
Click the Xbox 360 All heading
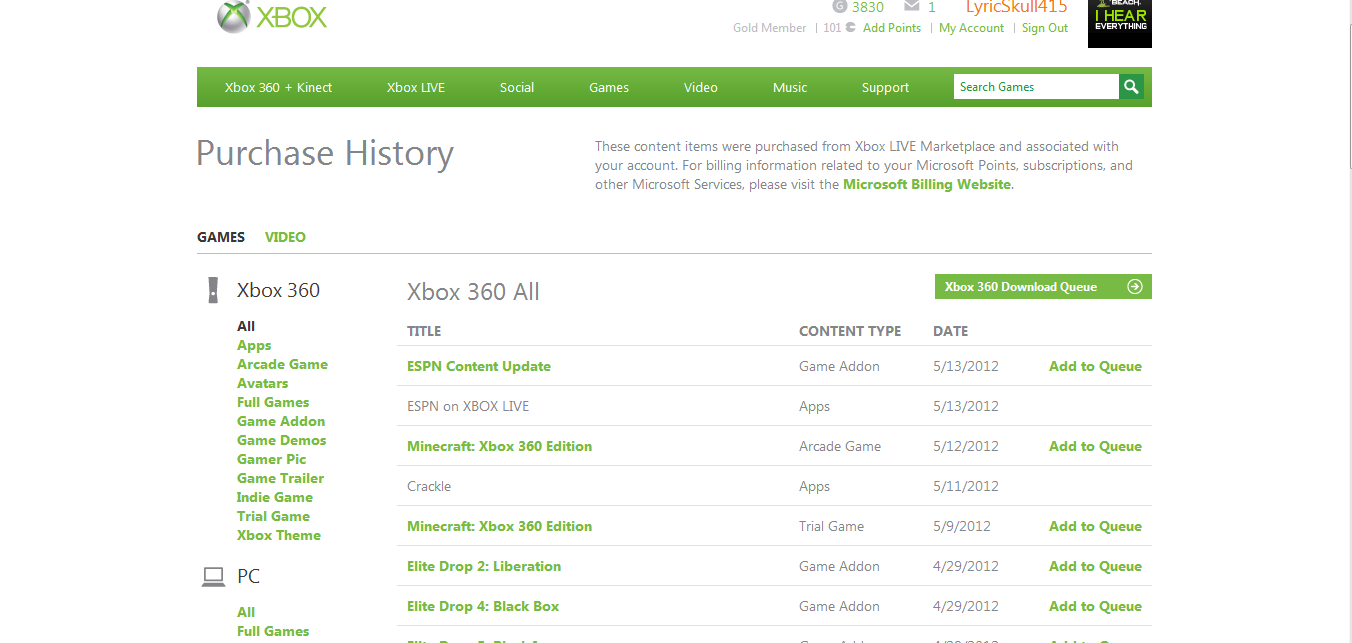click(x=473, y=292)
